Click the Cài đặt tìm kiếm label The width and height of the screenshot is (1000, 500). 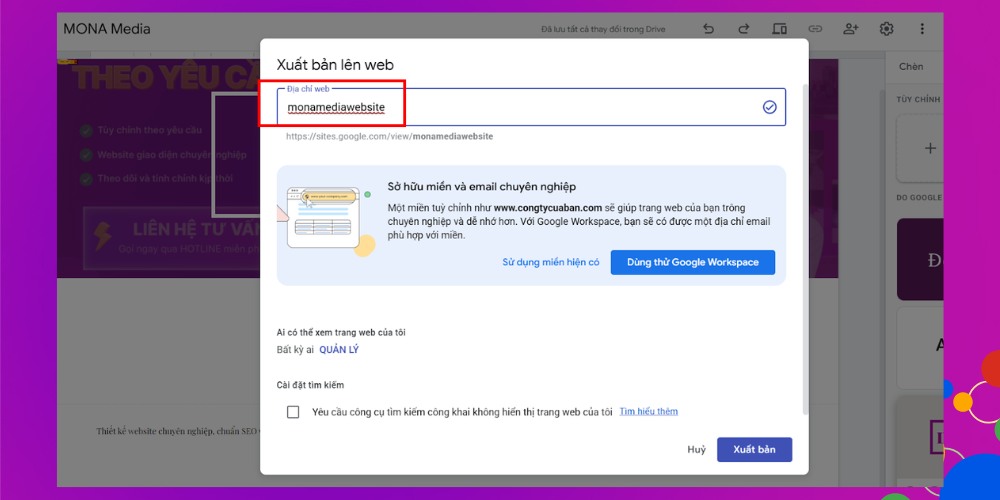(x=310, y=385)
